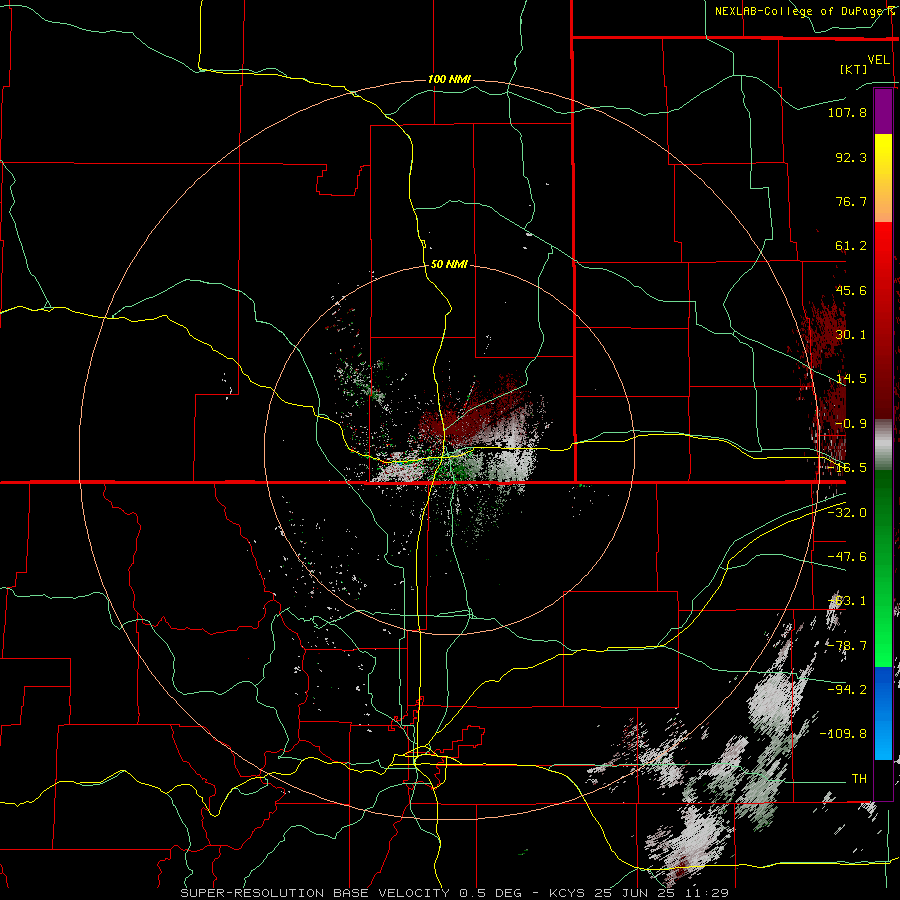The width and height of the screenshot is (900, 900).
Task: Select the -63.1 scale value
Action: [x=847, y=601]
